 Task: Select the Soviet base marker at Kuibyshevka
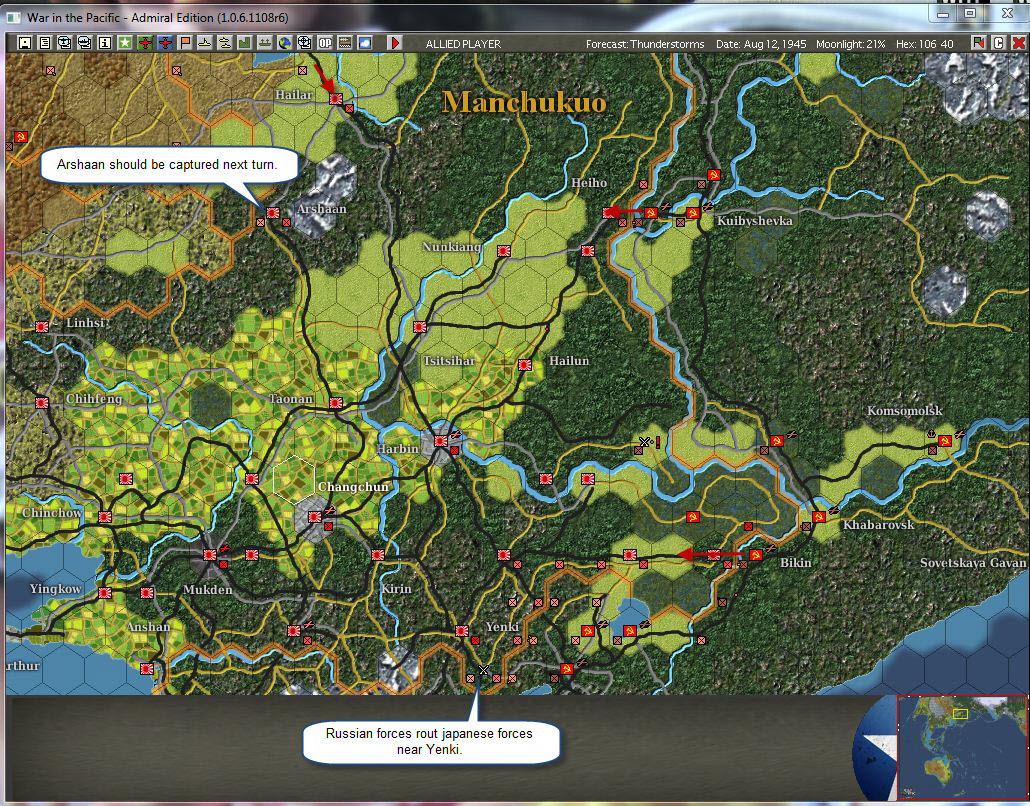[x=692, y=213]
